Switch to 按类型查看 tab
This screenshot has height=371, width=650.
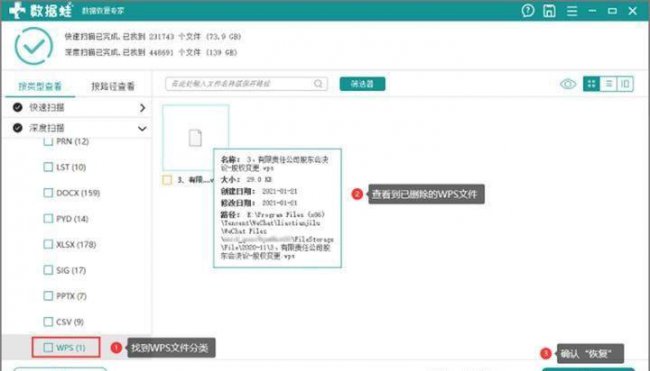click(x=40, y=86)
